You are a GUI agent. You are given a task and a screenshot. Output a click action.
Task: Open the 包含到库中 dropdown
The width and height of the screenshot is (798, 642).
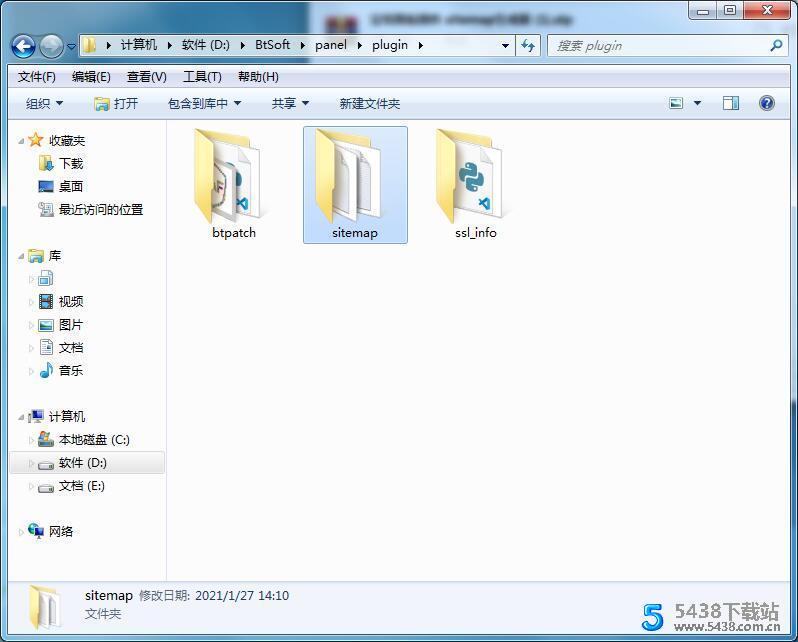tap(204, 104)
